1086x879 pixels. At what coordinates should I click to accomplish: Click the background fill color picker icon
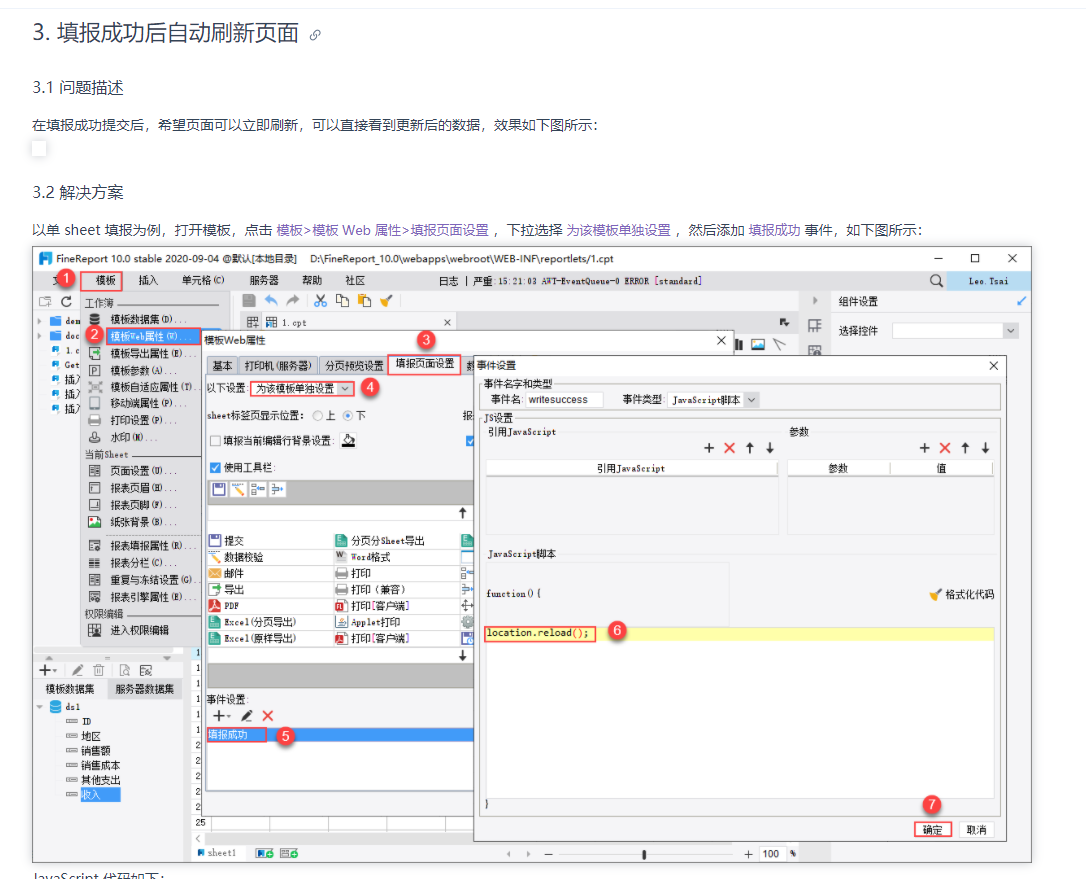348,441
